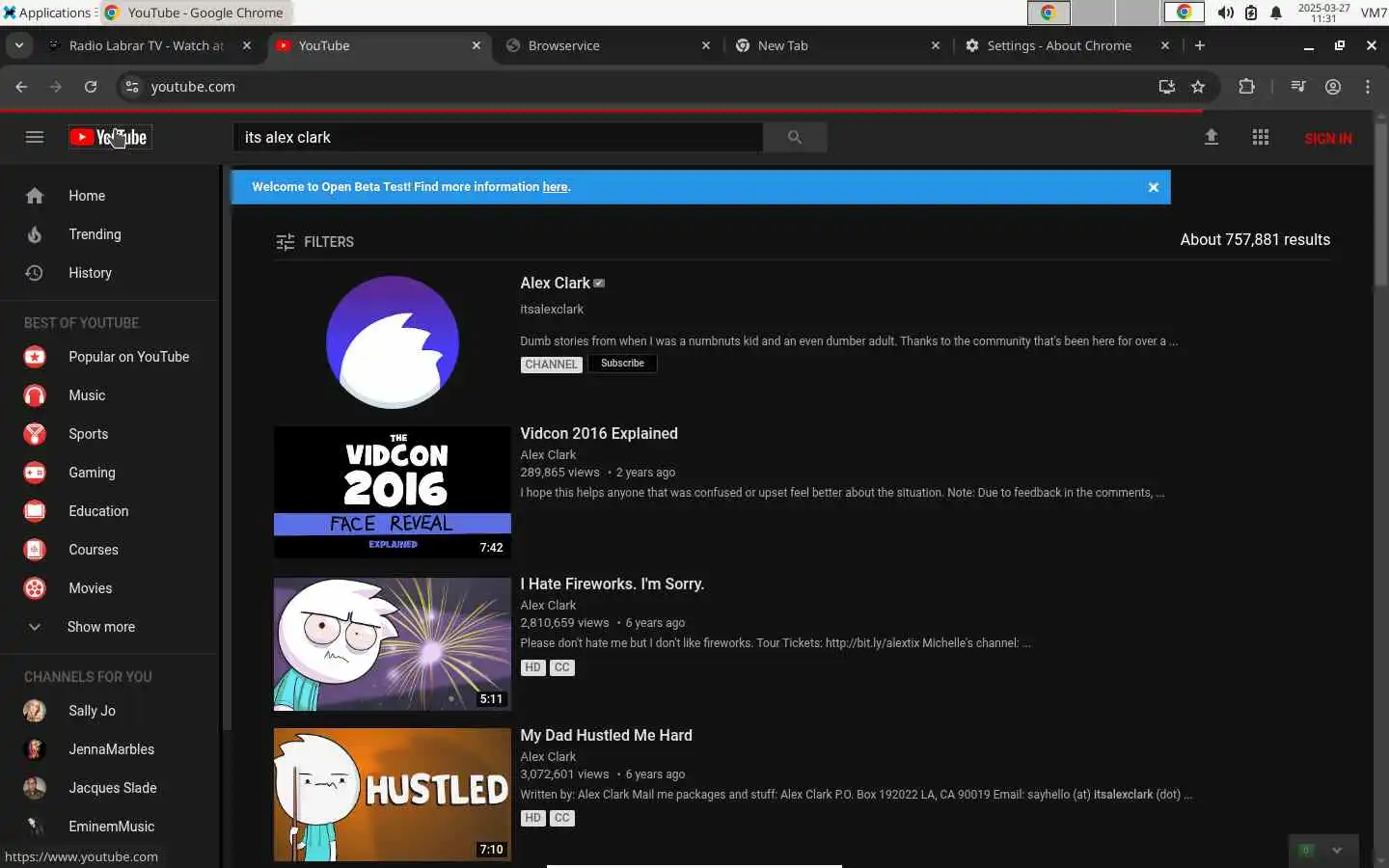Subscribe to Alex Clark channel
Image resolution: width=1389 pixels, height=868 pixels.
pos(622,364)
